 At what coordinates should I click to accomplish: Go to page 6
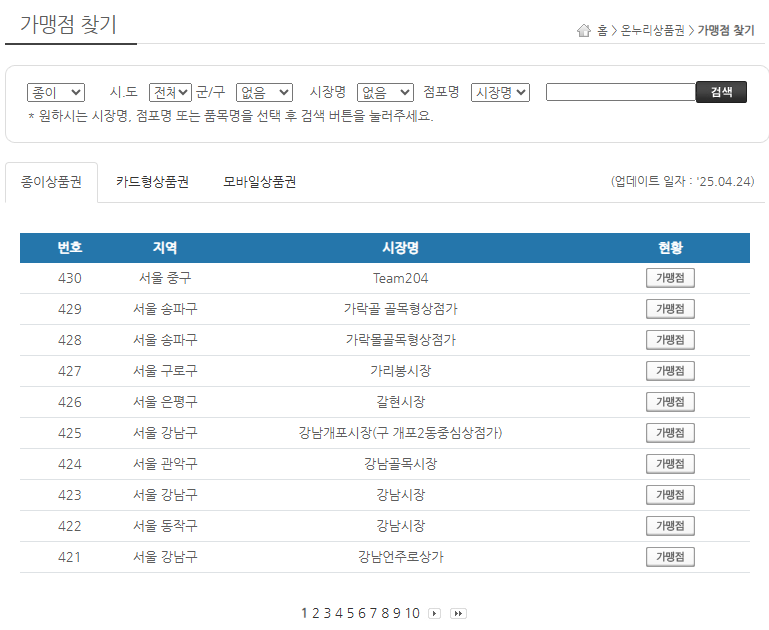pyautogui.click(x=362, y=613)
